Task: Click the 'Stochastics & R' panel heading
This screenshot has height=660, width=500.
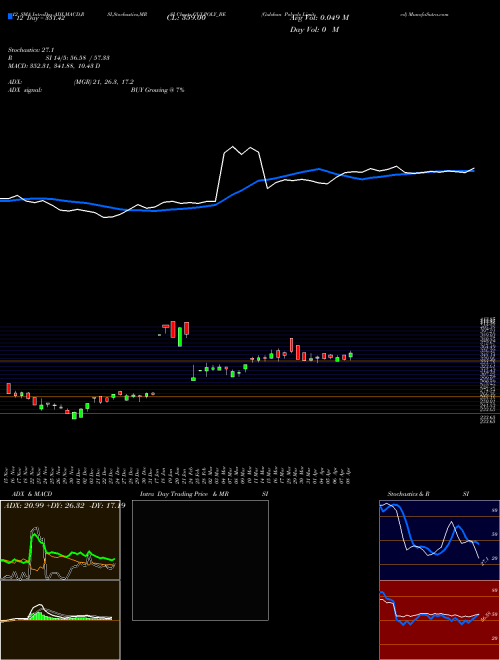Action: 409,494
